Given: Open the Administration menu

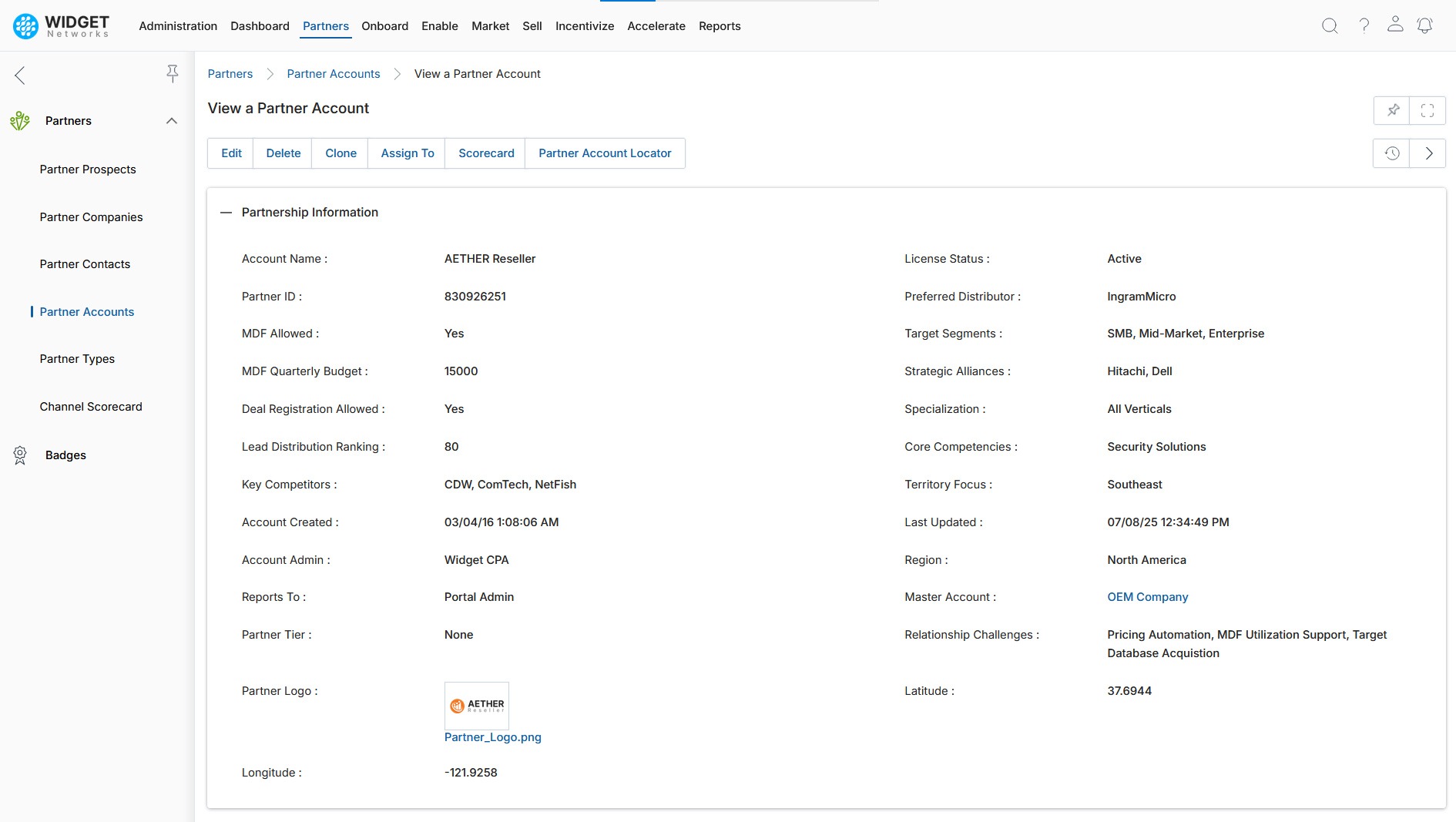Looking at the screenshot, I should point(178,25).
